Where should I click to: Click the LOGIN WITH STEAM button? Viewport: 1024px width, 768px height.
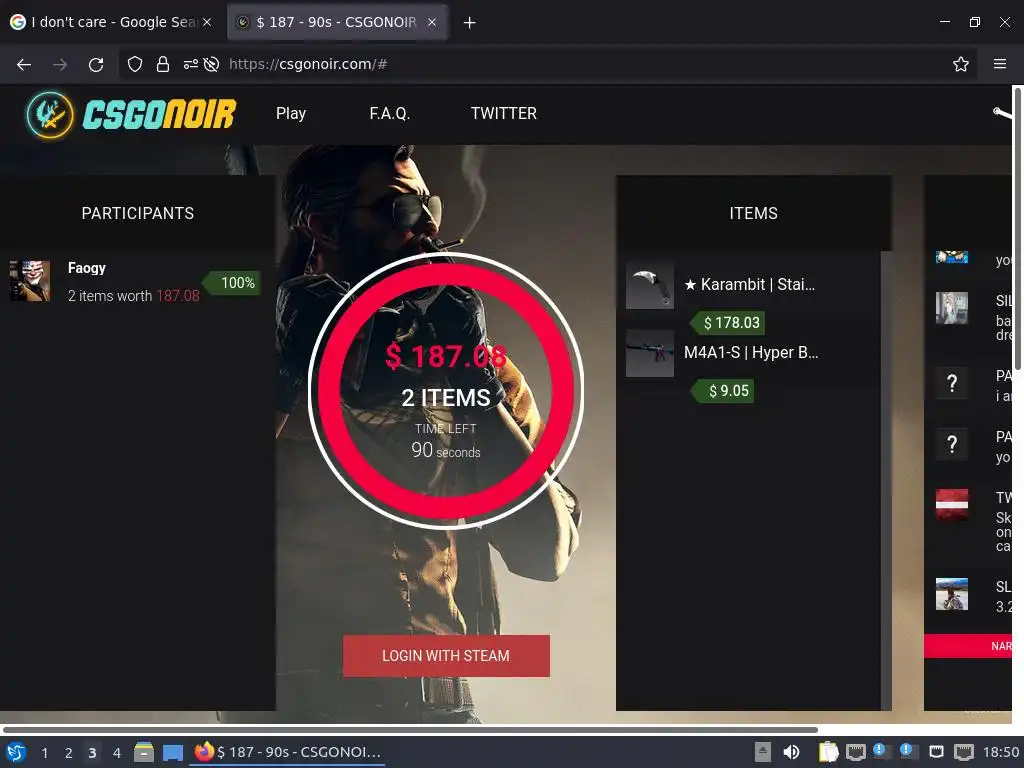446,656
